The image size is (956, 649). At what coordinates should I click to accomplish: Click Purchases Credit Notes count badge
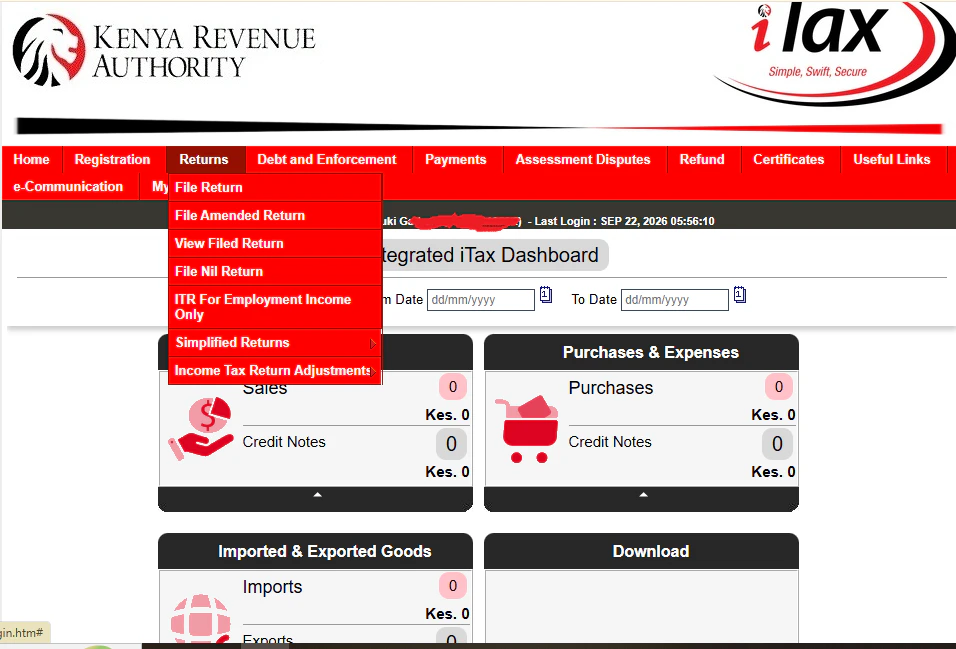point(777,443)
